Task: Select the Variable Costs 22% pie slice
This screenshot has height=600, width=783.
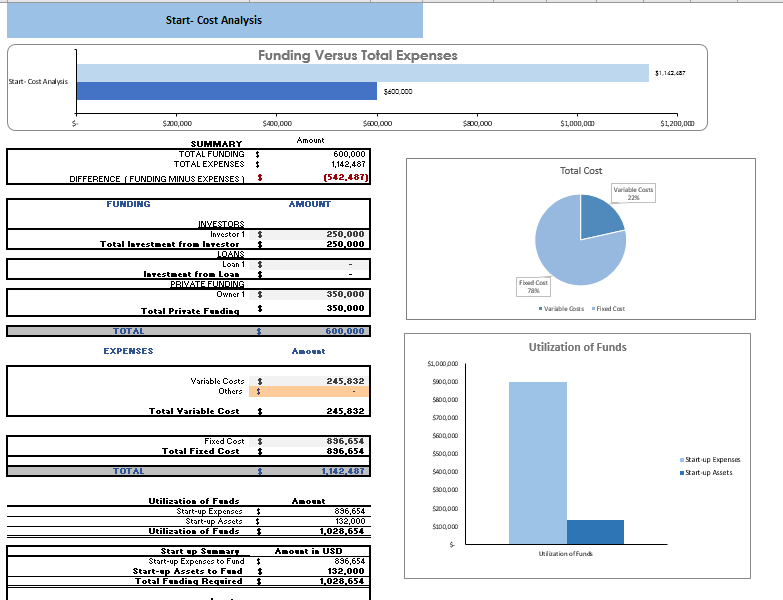Action: [x=599, y=218]
